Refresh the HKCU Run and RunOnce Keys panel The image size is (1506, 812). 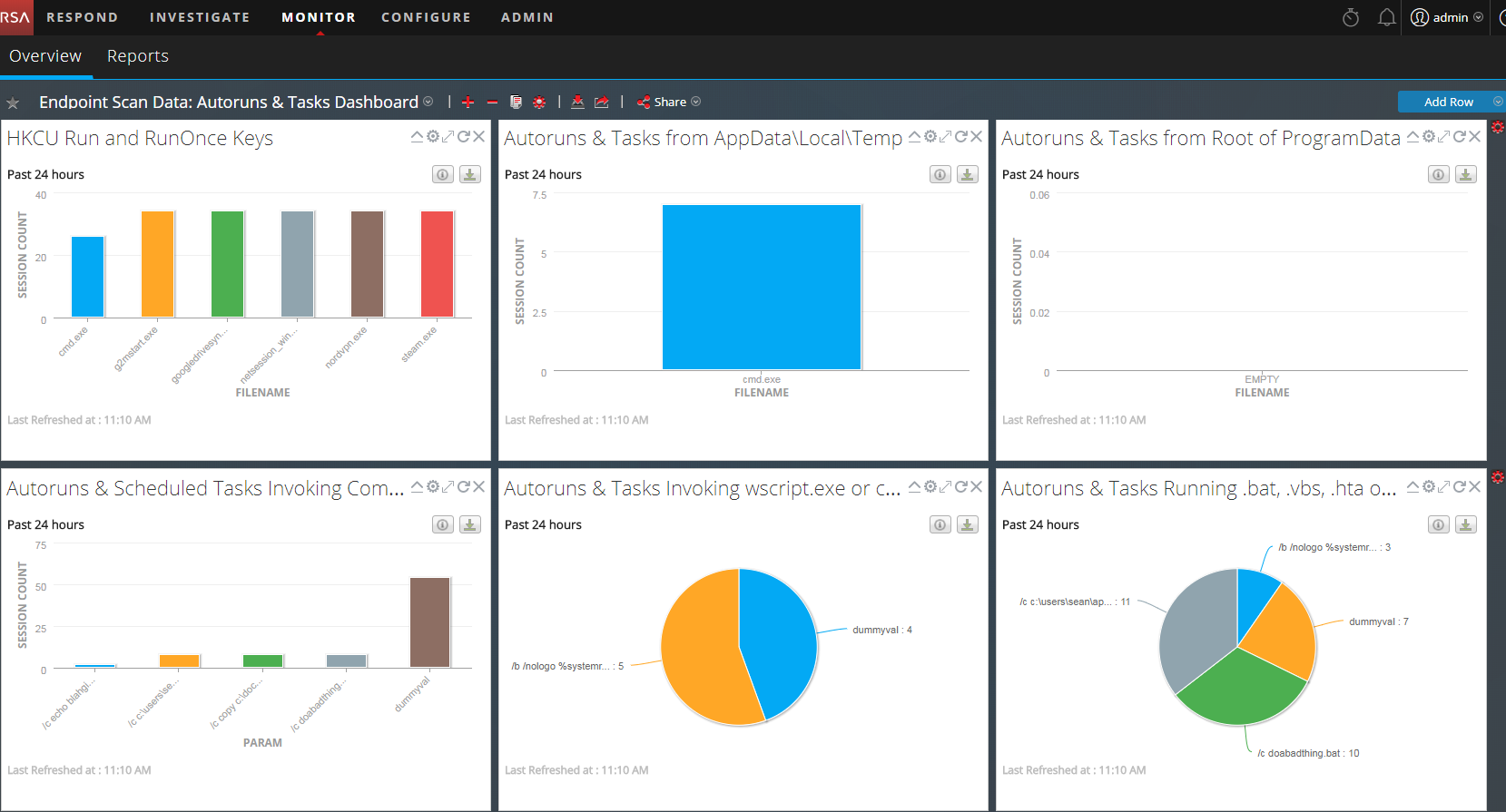(464, 136)
